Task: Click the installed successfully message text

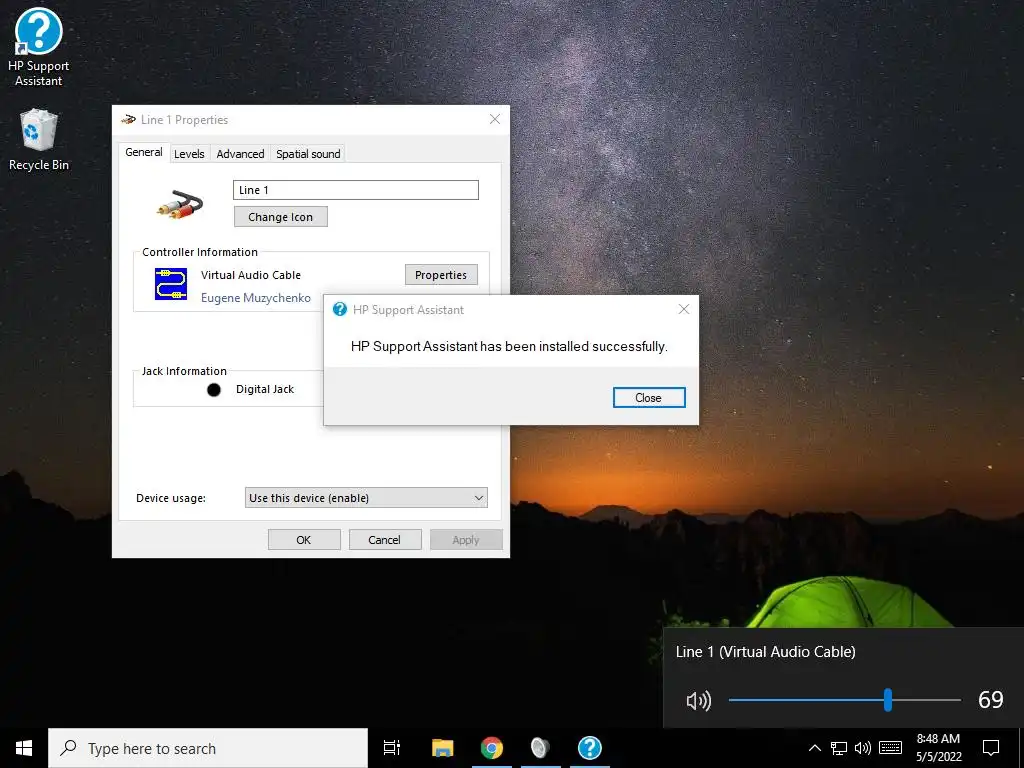Action: point(509,346)
